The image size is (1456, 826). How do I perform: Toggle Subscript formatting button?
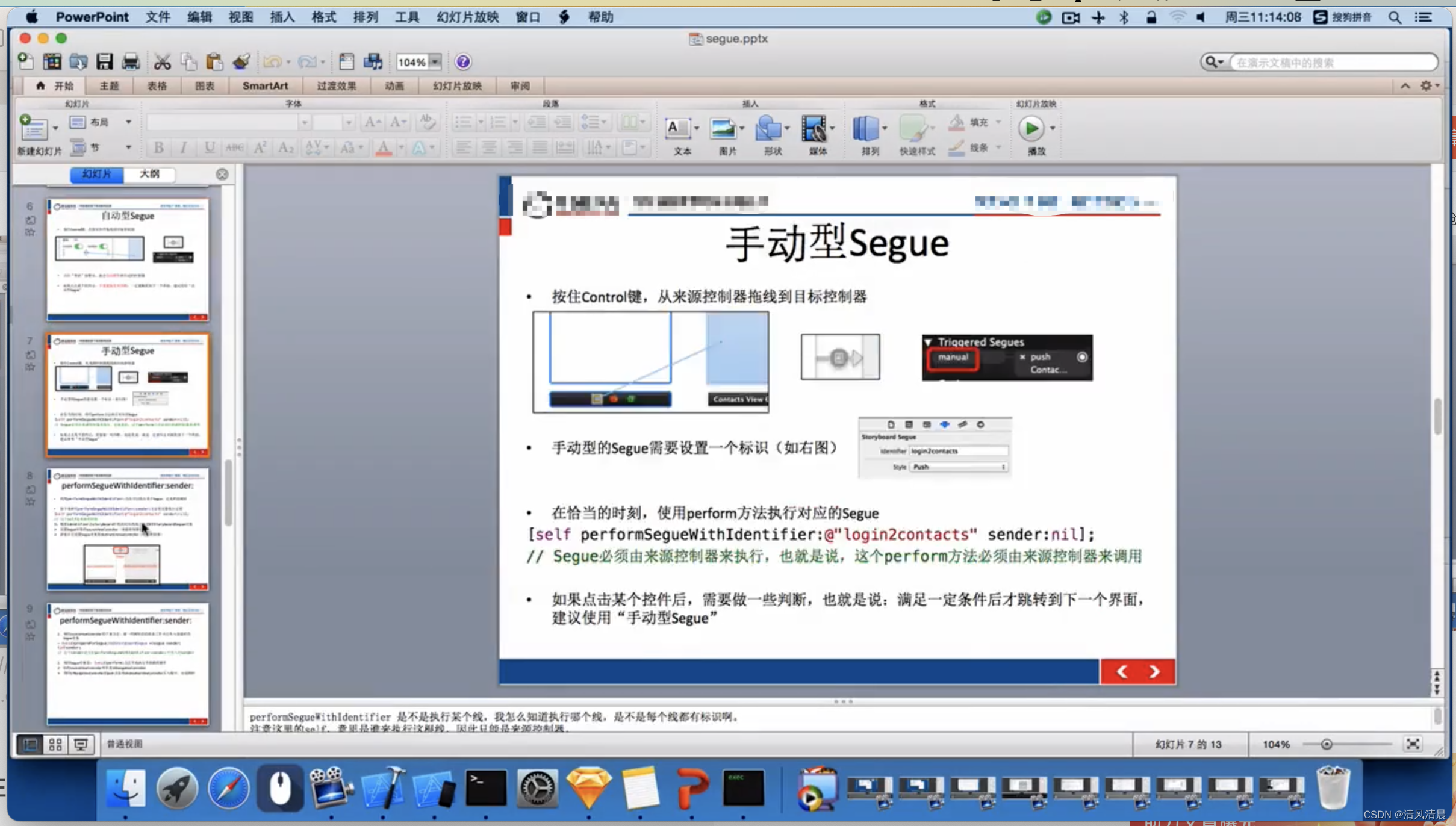285,147
